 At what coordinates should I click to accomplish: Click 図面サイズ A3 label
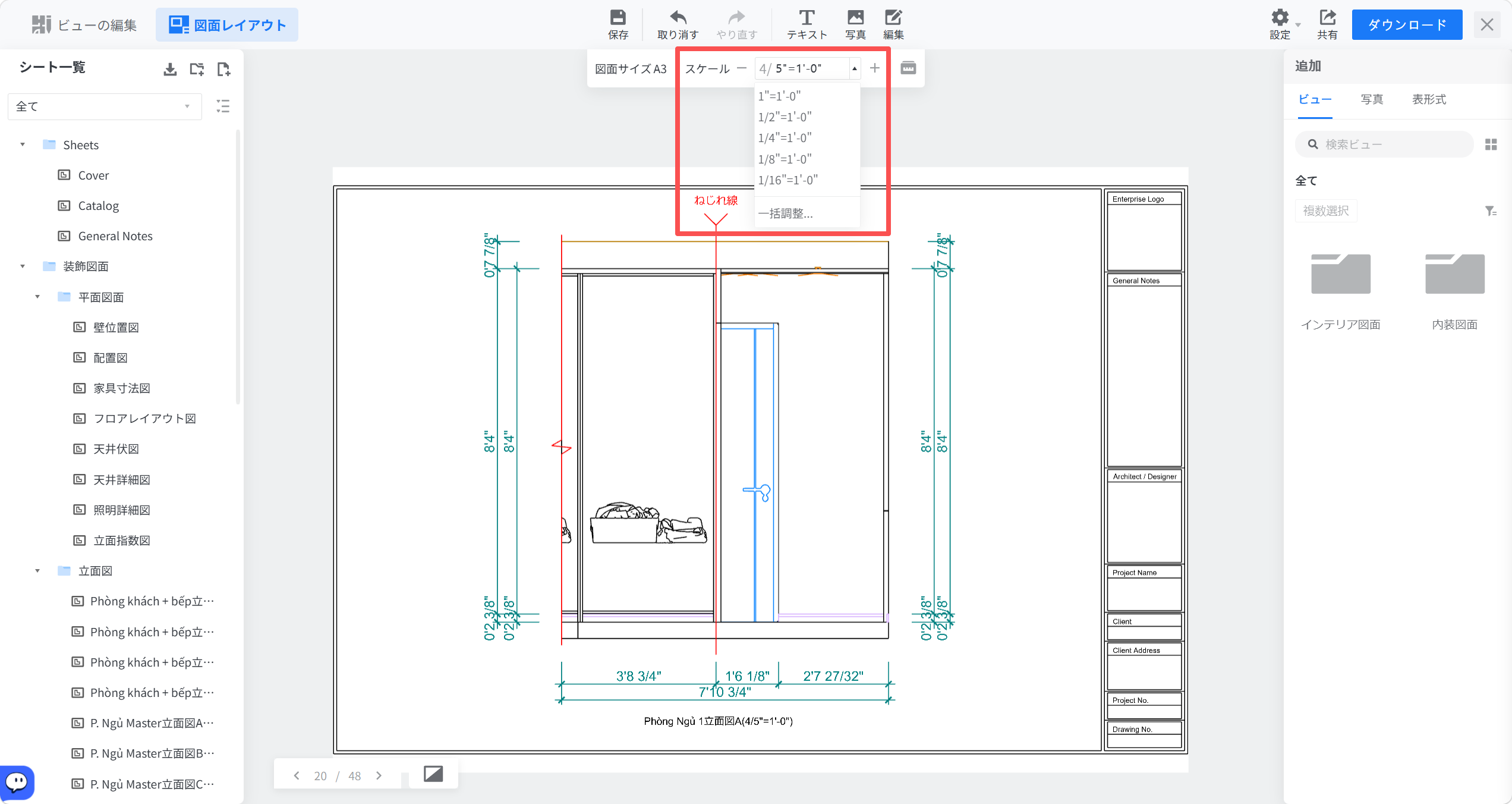(x=631, y=68)
